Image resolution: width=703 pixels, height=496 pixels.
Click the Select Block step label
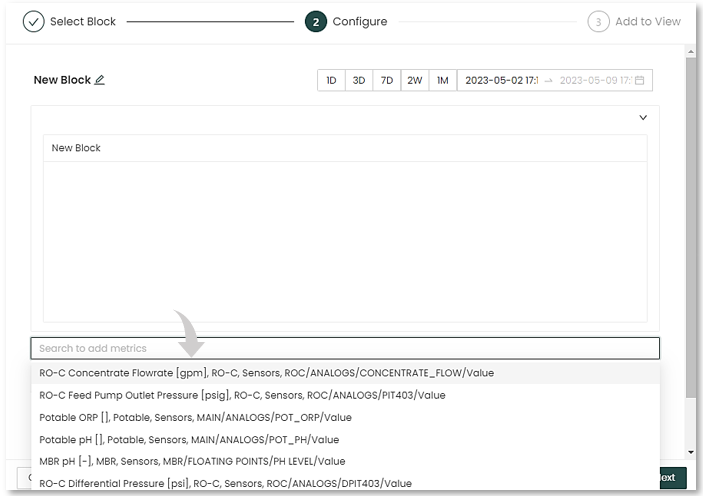82,22
